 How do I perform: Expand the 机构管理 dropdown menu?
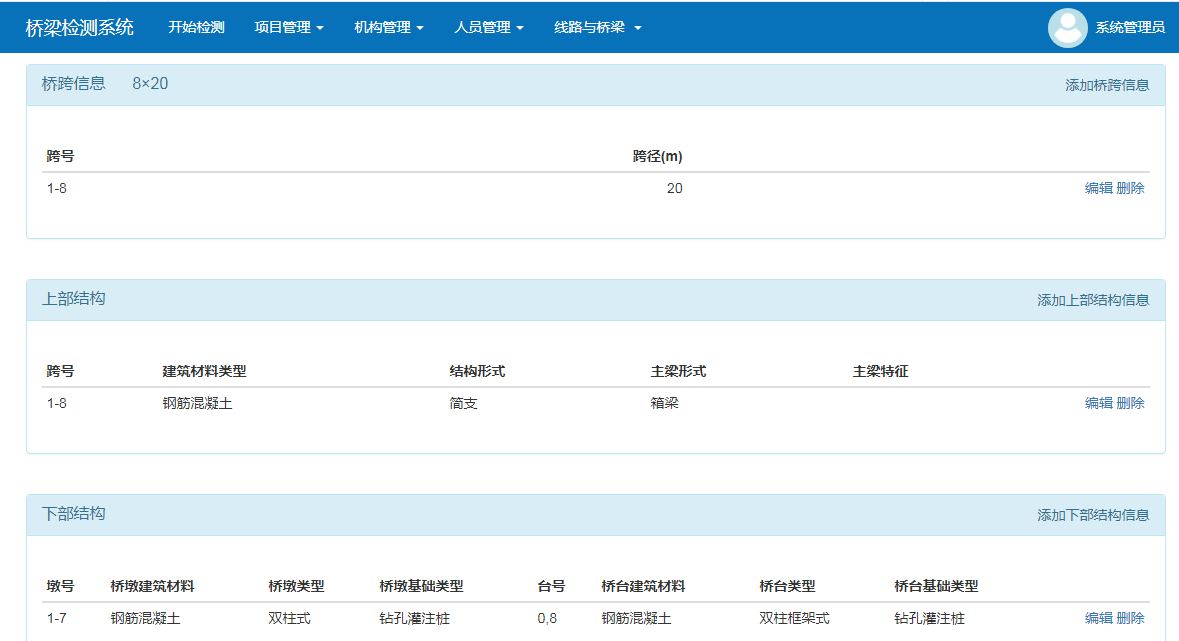point(388,28)
